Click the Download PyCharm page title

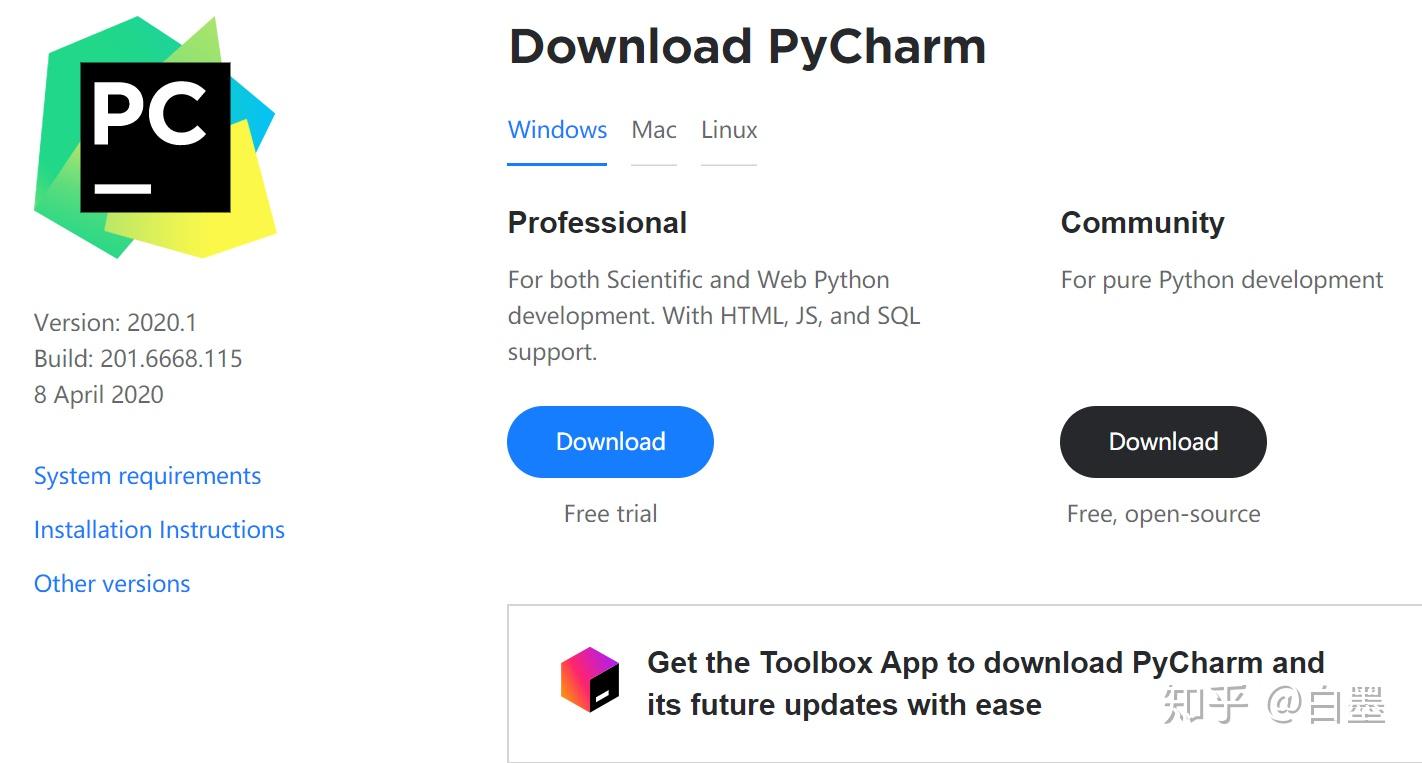747,45
